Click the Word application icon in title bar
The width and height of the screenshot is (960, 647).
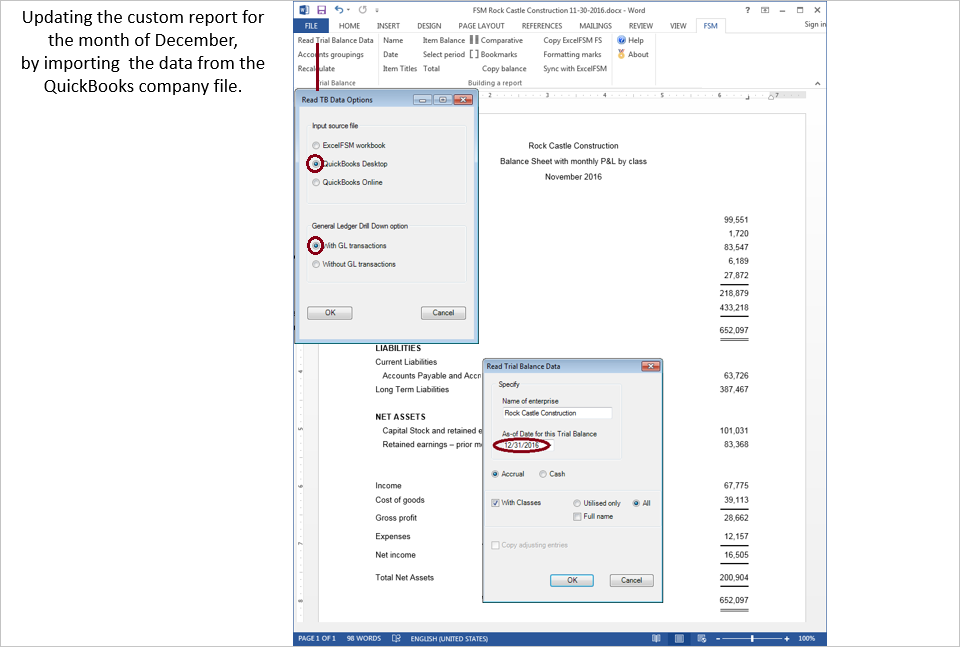point(304,10)
